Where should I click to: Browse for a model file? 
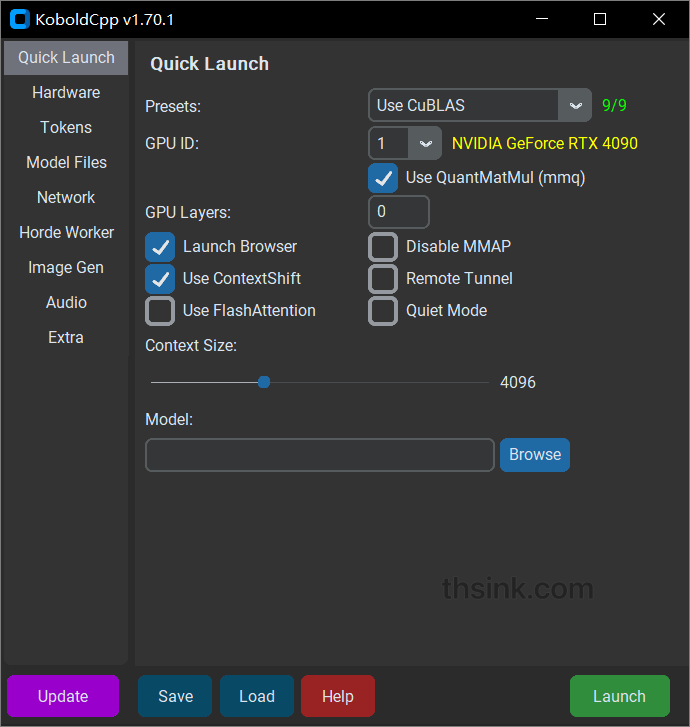pyautogui.click(x=535, y=455)
